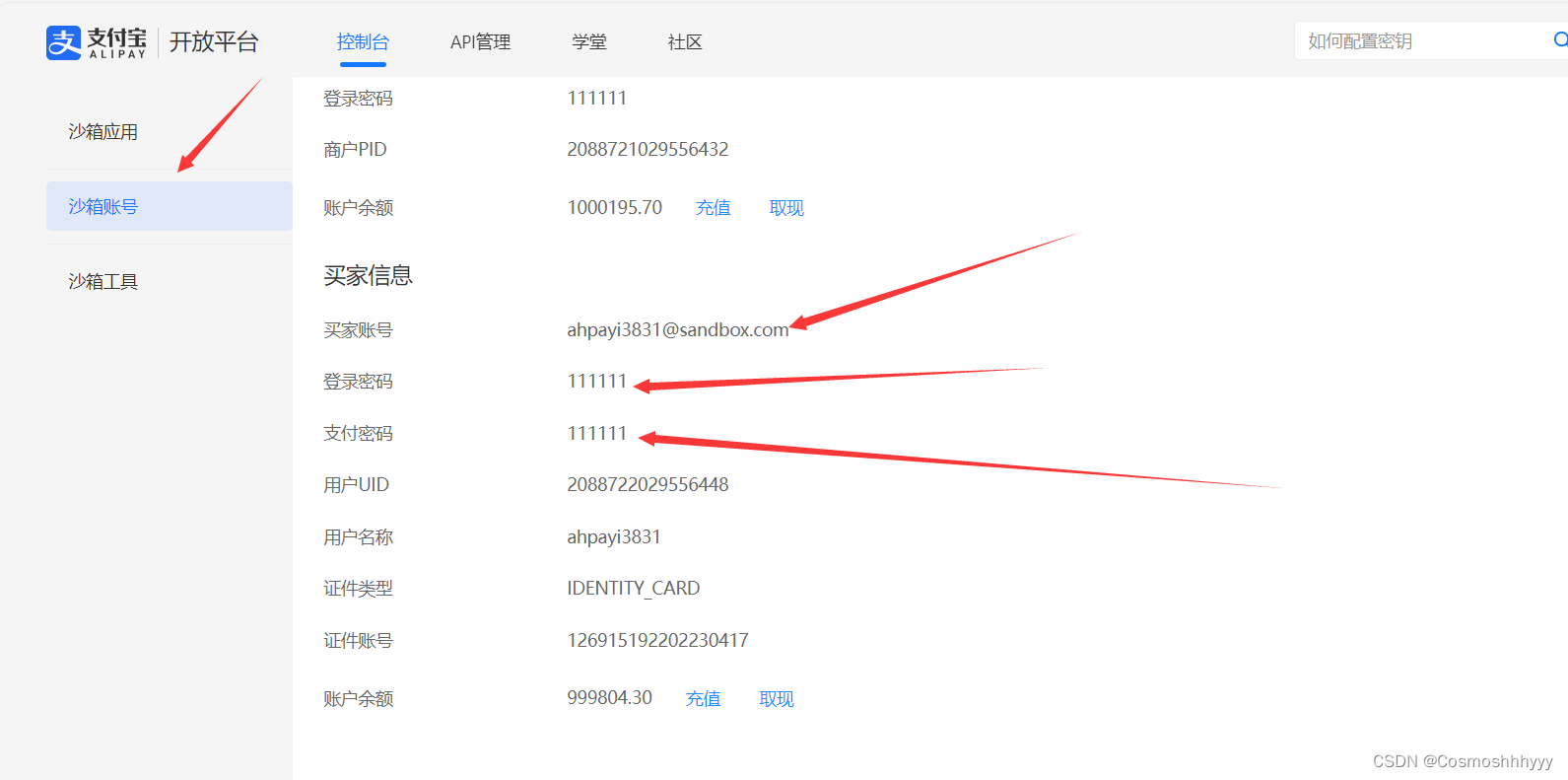1568x780 pixels.
Task: Click the 买家信息 section heading
Action: (369, 276)
